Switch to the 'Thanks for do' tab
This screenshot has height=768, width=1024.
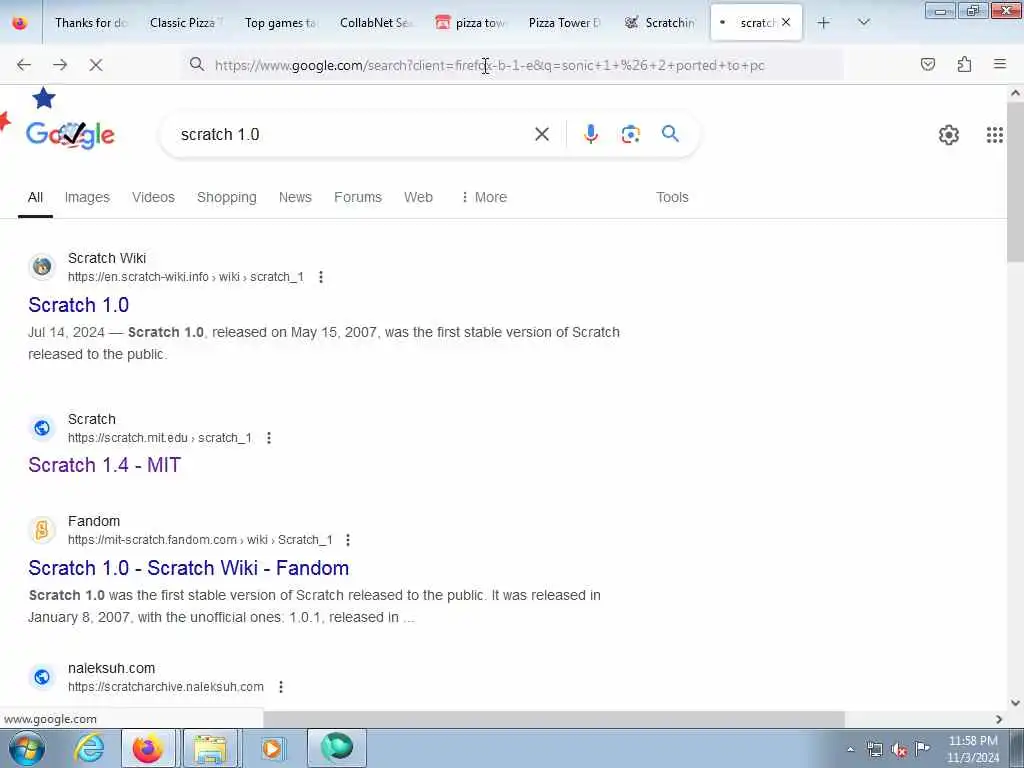point(90,23)
